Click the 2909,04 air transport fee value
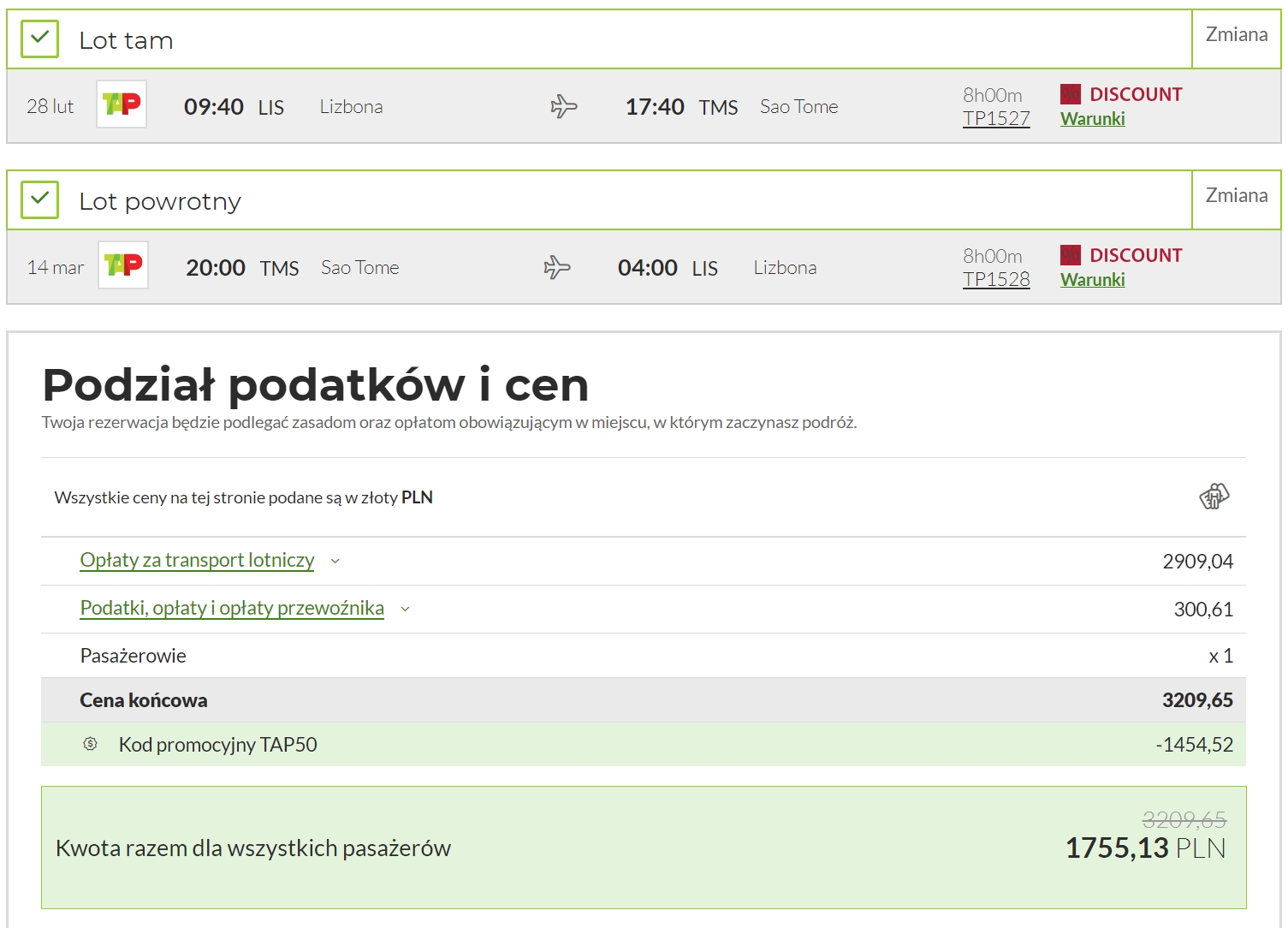 point(1198,562)
